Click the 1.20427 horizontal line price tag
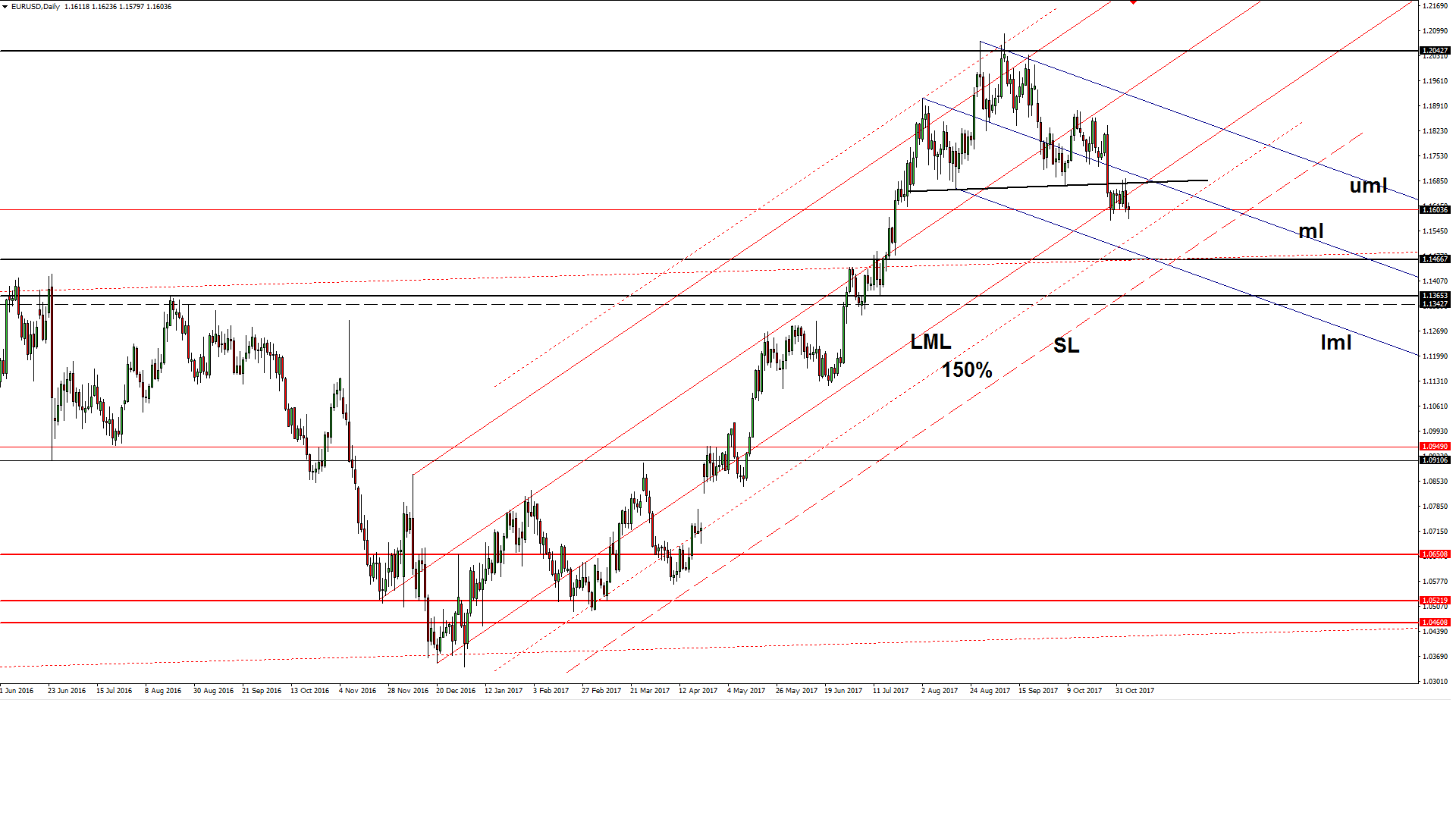This screenshot has width=1456, height=819. coord(1435,51)
